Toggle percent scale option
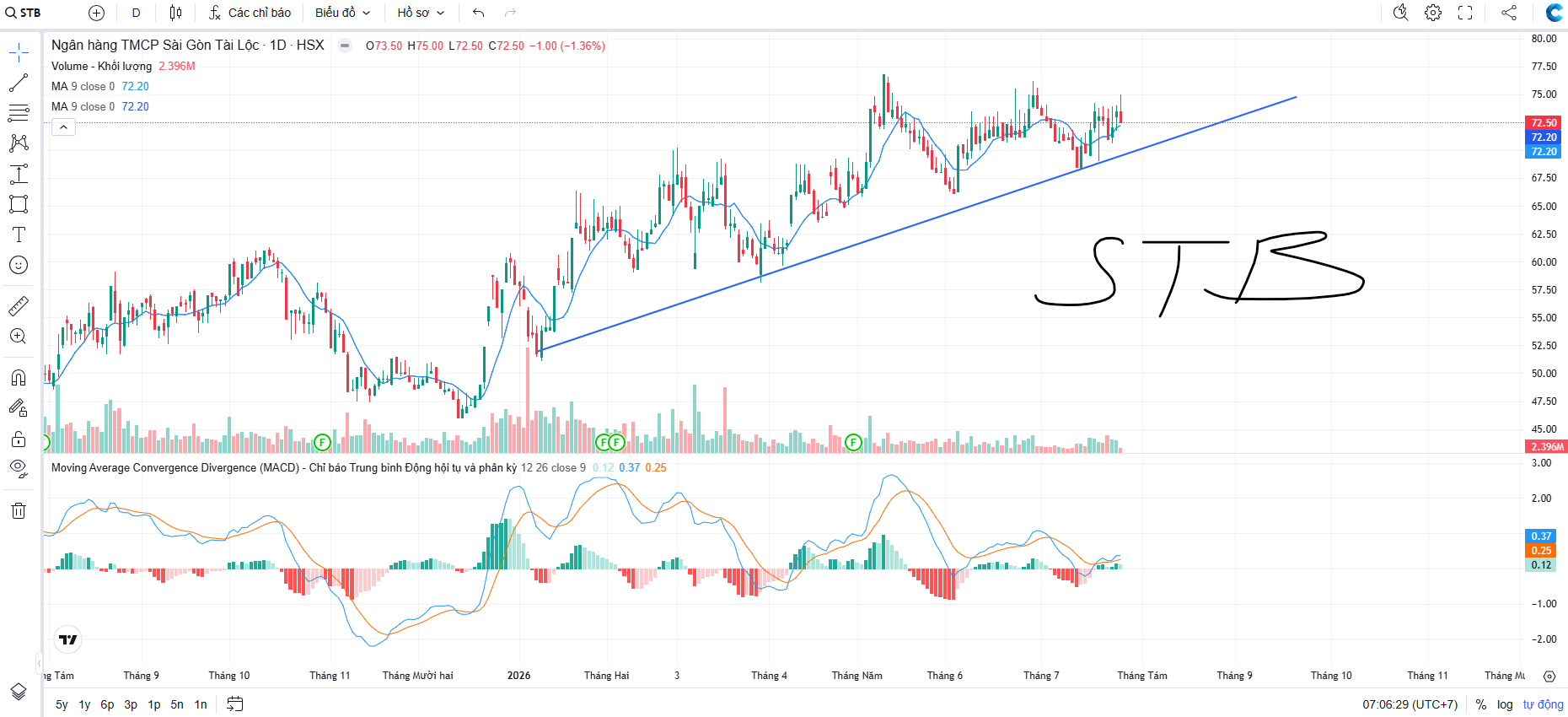1568x717 pixels. 1481,704
